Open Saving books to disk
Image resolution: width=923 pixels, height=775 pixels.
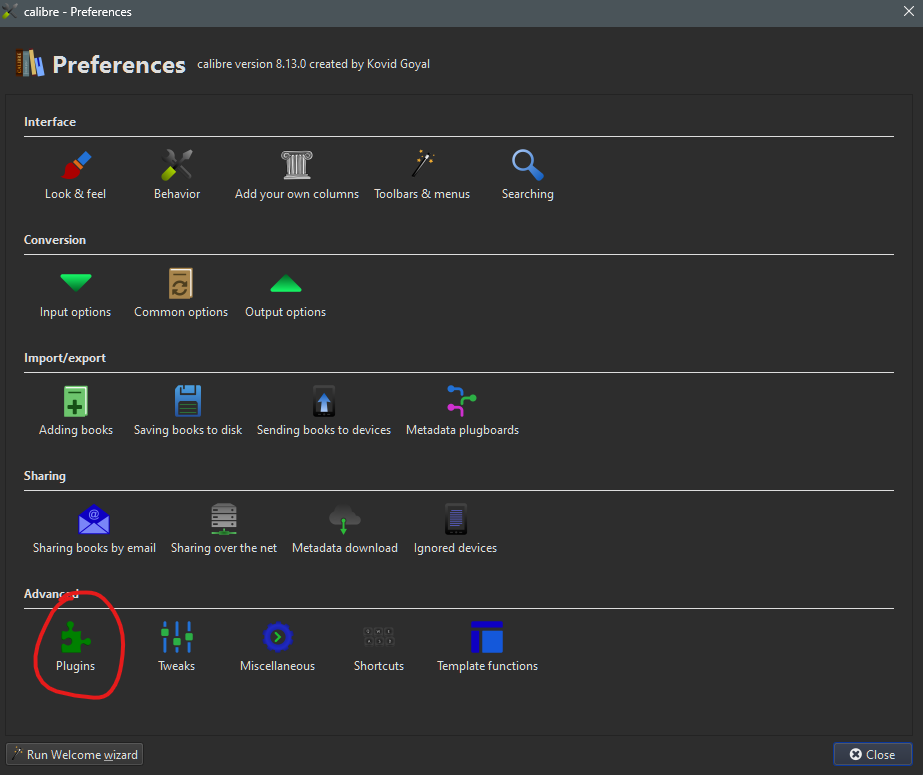tap(188, 410)
